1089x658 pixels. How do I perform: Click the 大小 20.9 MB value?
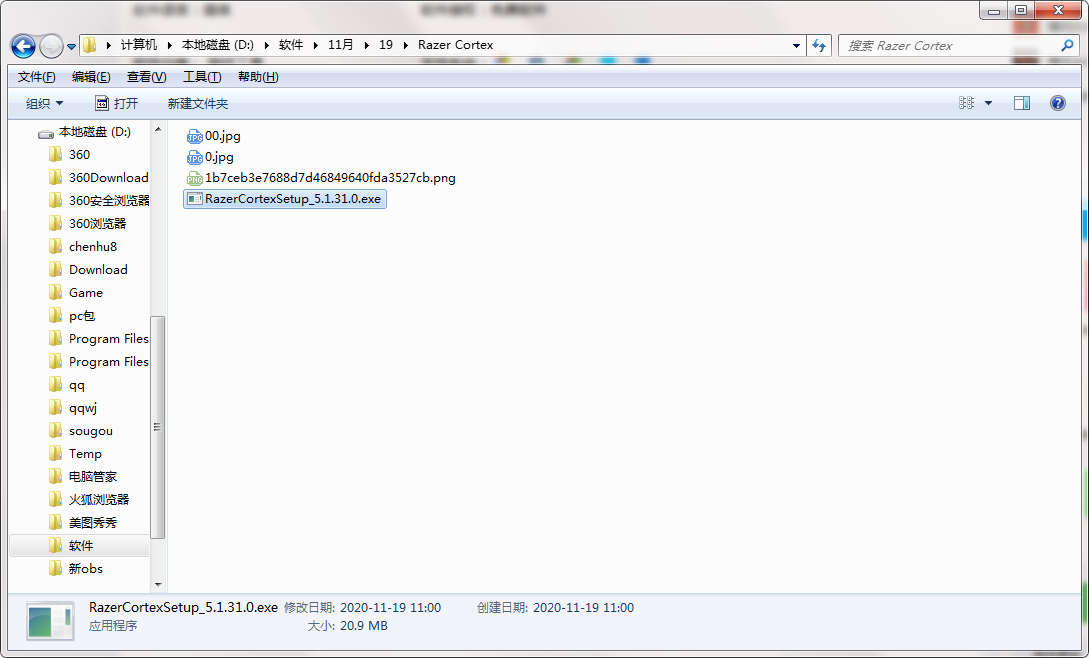[x=363, y=626]
